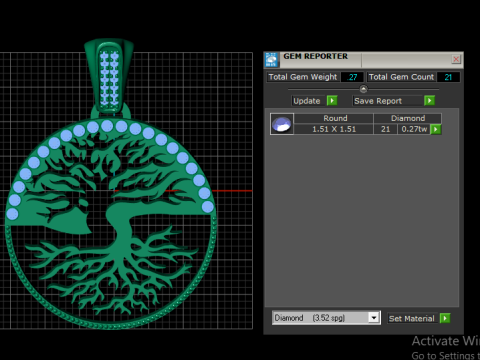Click the Set Material label
480x360 pixels.
411,319
